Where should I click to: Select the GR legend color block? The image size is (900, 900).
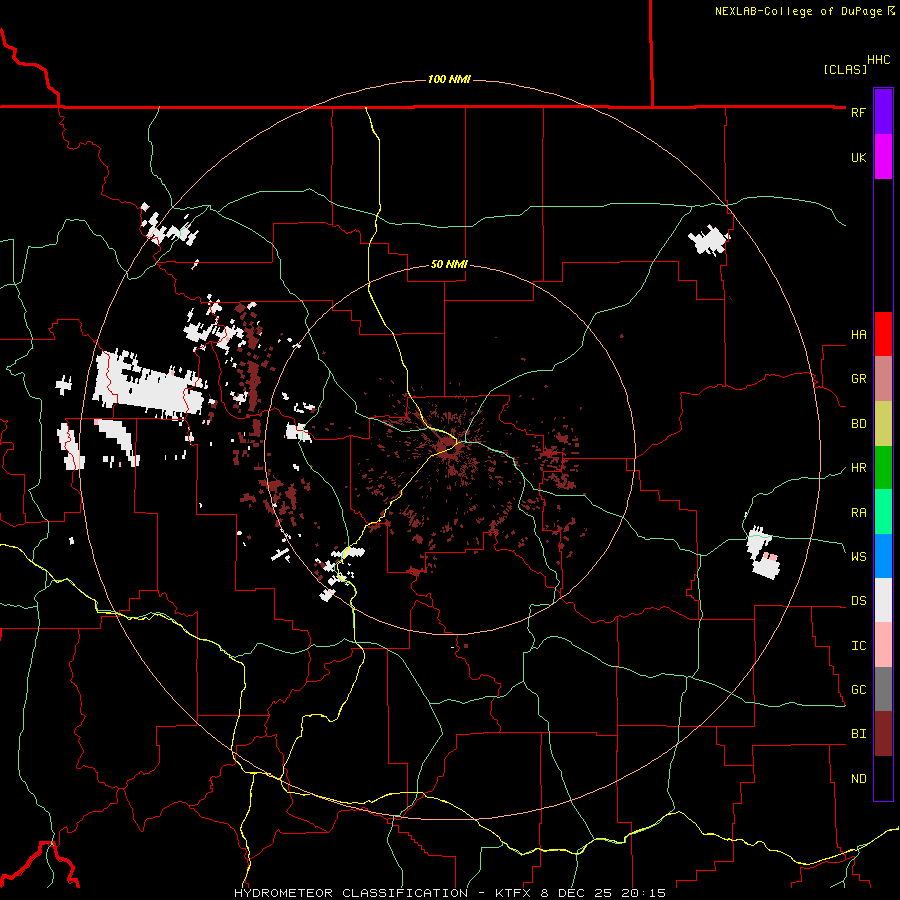coord(883,378)
